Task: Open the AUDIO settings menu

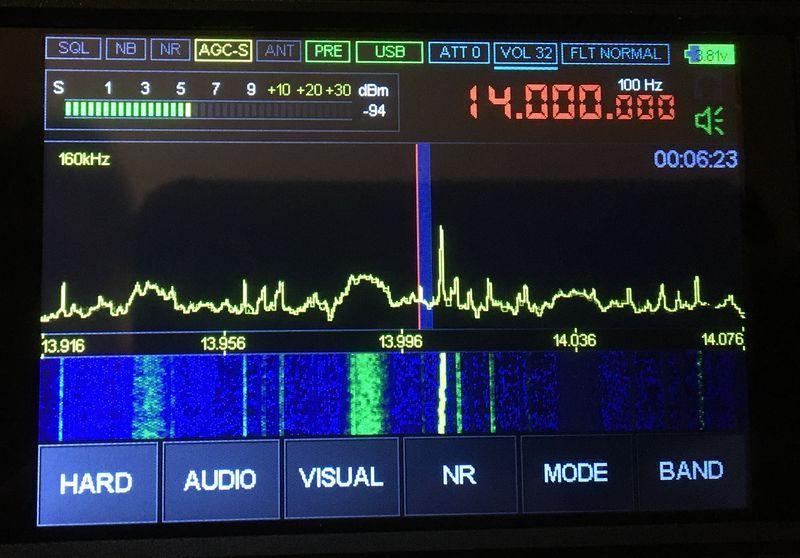Action: click(220, 479)
